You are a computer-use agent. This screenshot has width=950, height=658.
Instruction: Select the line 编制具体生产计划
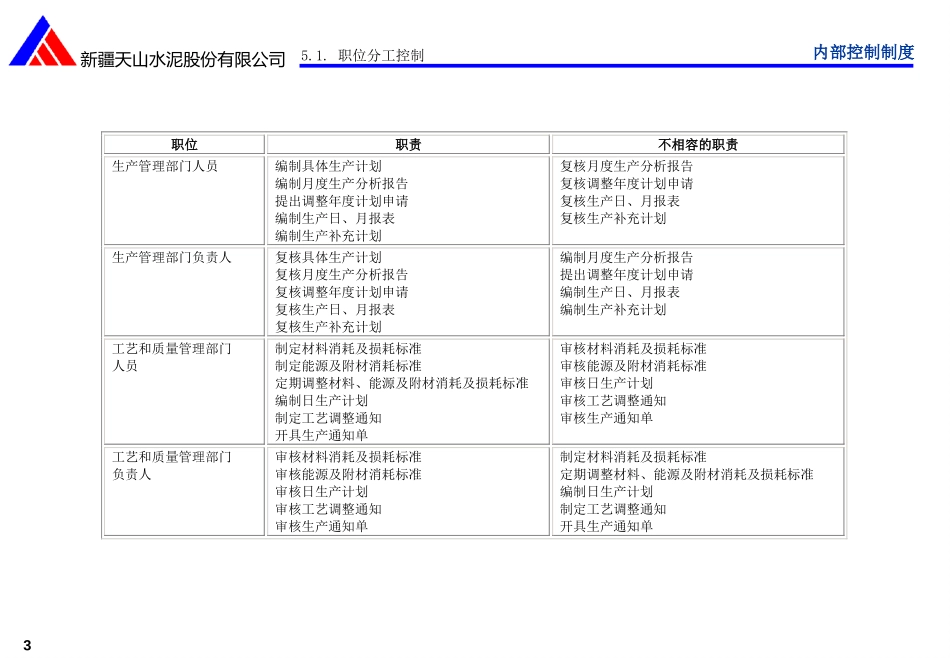[x=328, y=166]
